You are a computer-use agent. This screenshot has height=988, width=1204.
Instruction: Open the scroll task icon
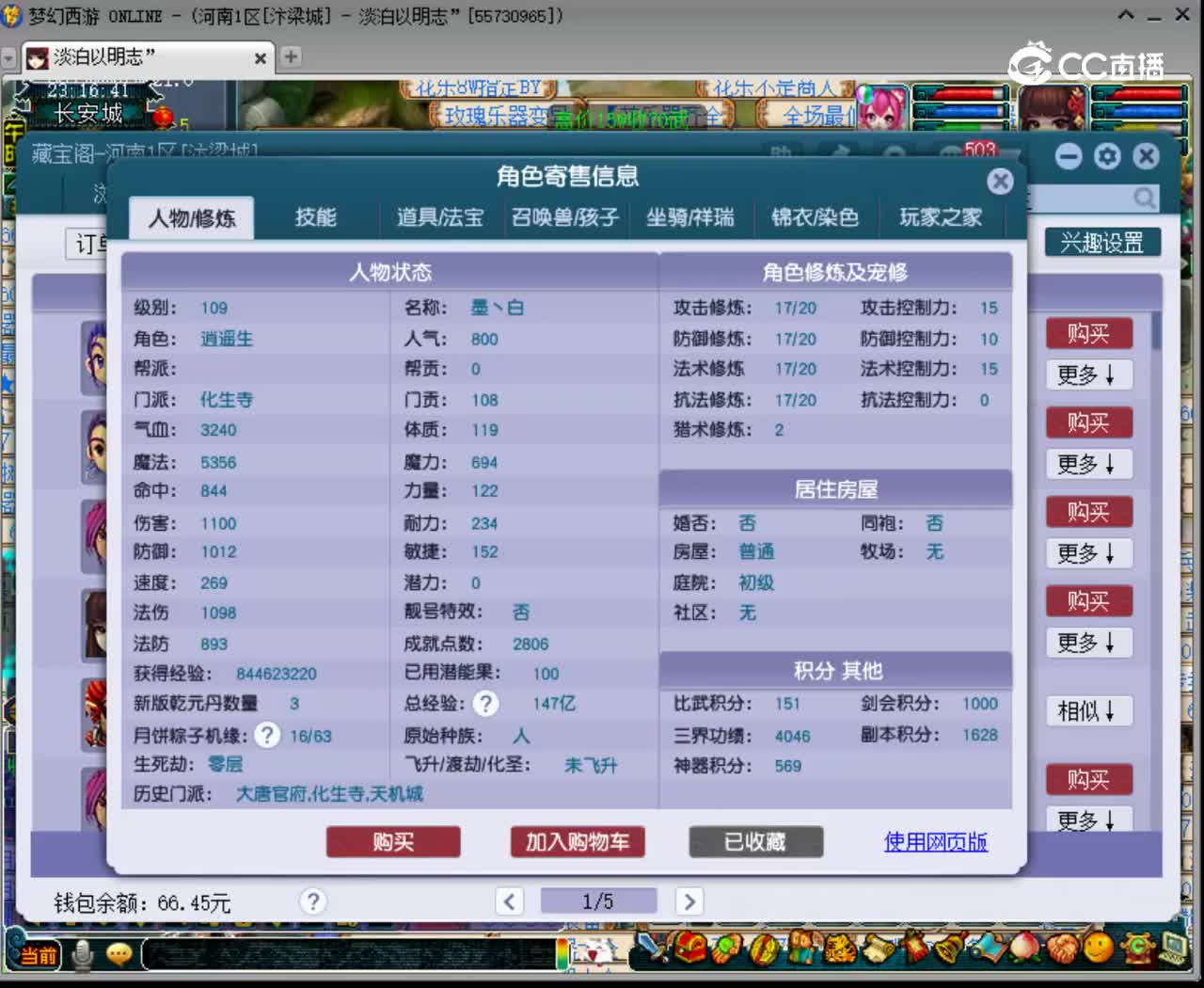point(879,948)
